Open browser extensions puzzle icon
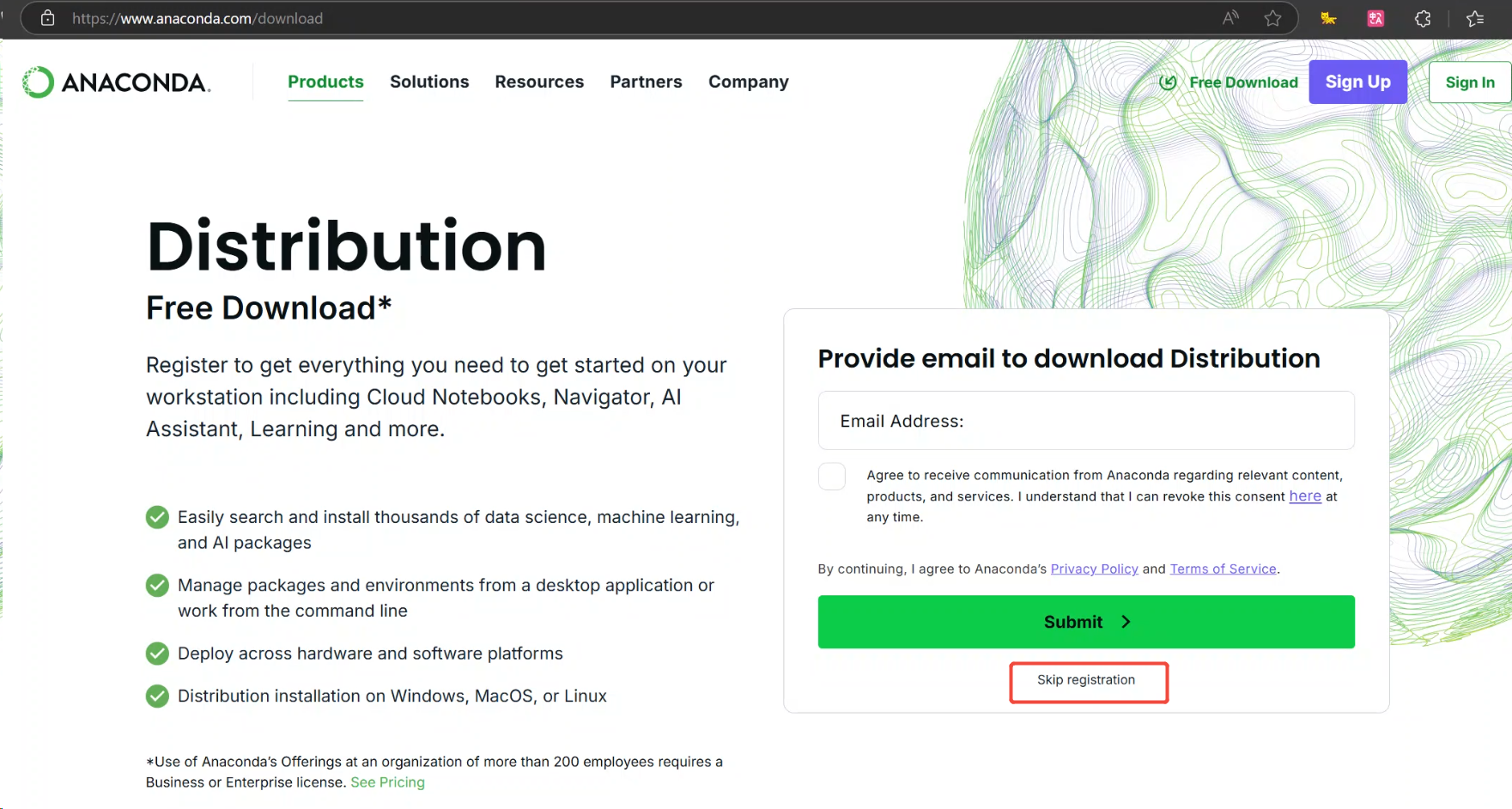 (x=1423, y=18)
